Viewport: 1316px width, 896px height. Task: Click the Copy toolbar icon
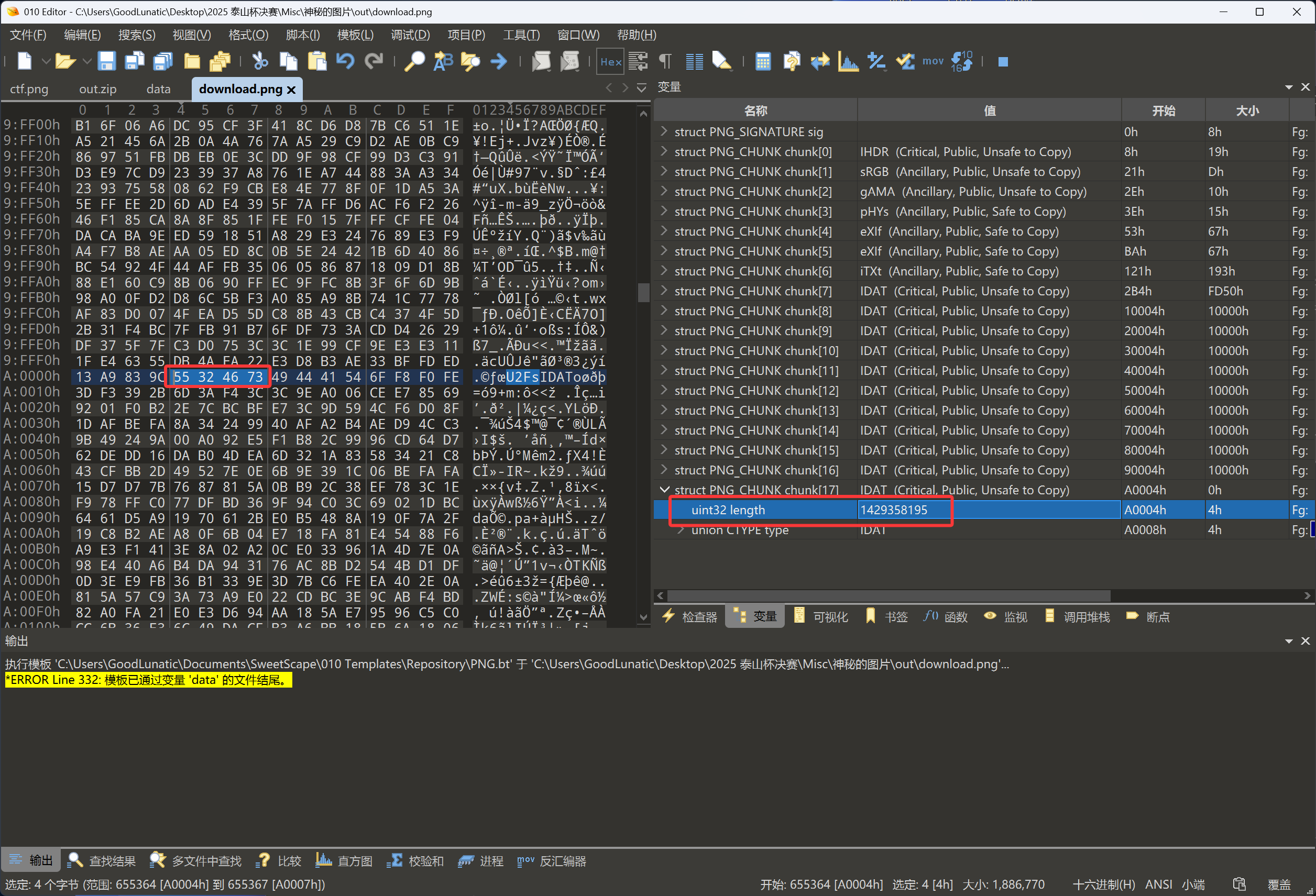(x=289, y=61)
